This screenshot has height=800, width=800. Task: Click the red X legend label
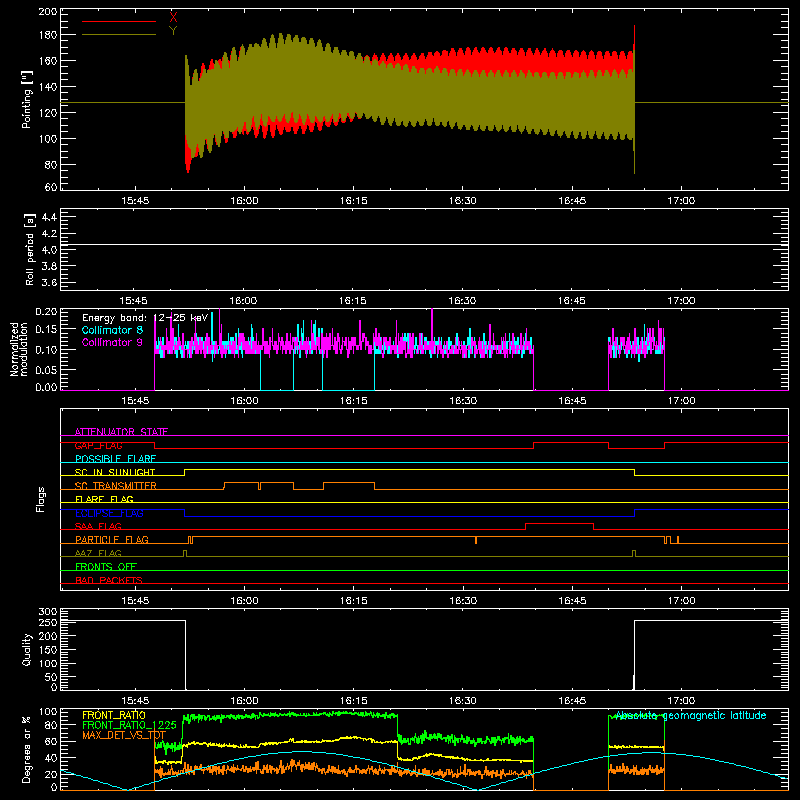click(x=173, y=17)
